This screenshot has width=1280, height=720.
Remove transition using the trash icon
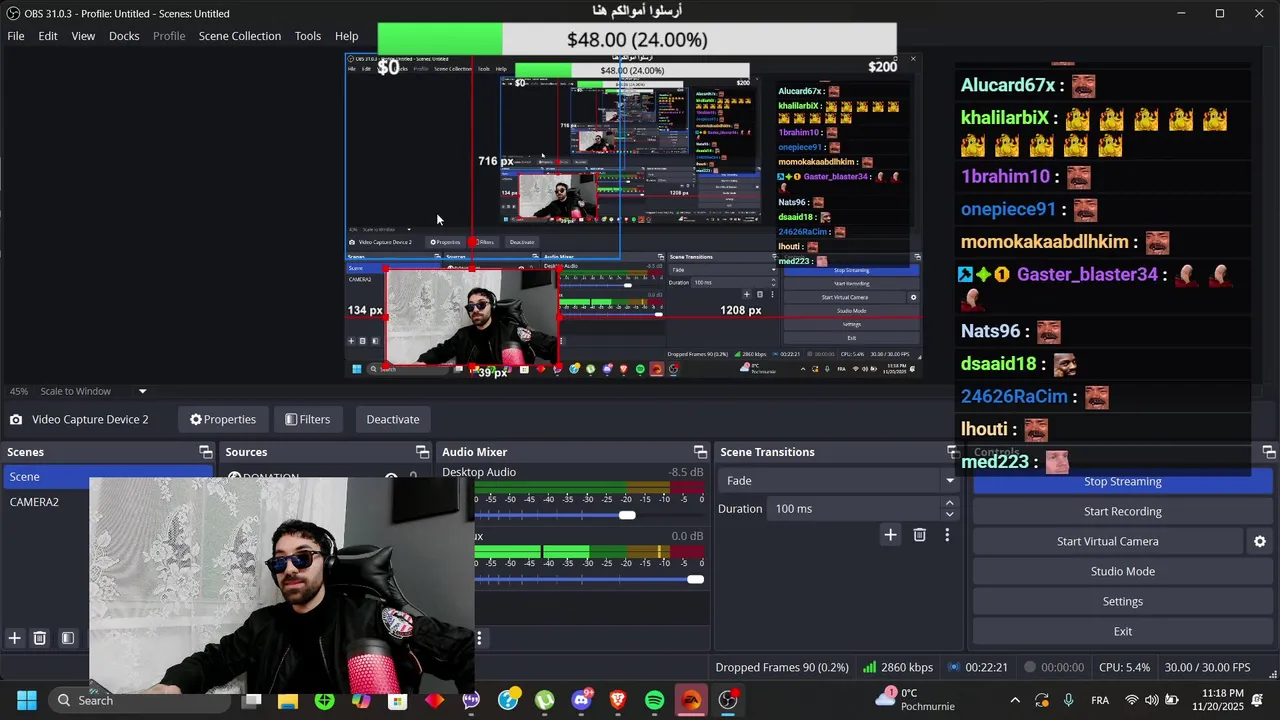click(920, 535)
